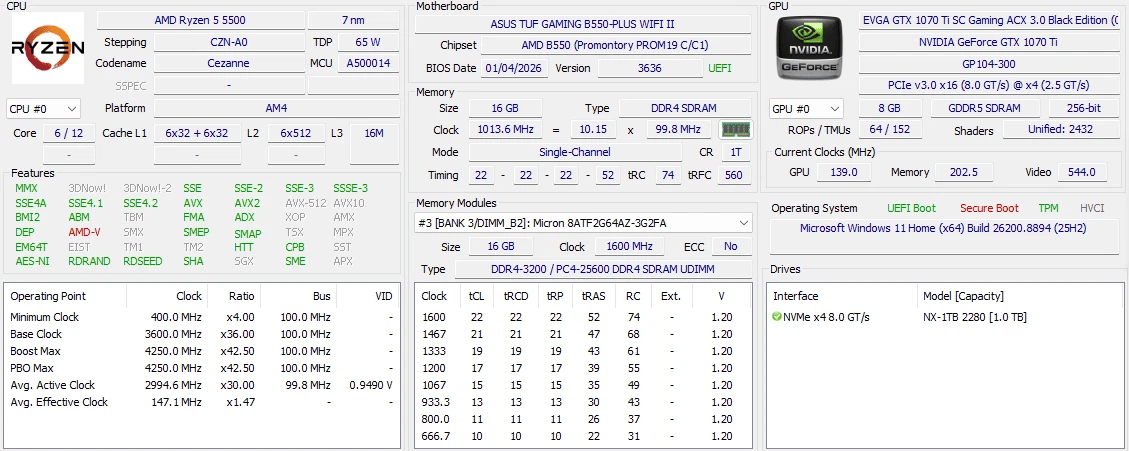
Task: Click the green check icon beside NVMe drive
Action: point(776,317)
